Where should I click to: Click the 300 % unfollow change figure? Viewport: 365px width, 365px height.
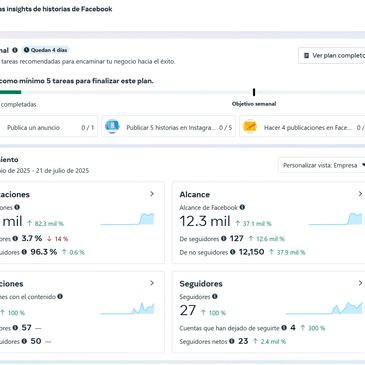(313, 328)
